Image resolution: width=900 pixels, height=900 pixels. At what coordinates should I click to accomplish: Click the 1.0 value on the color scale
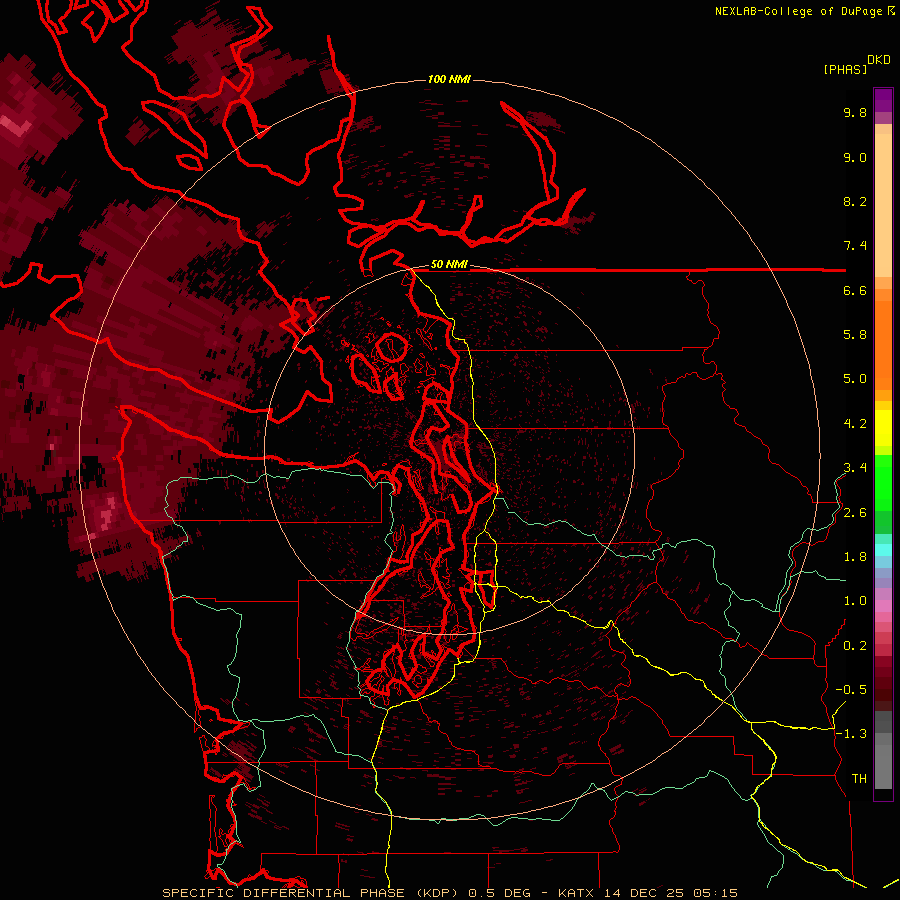[855, 601]
